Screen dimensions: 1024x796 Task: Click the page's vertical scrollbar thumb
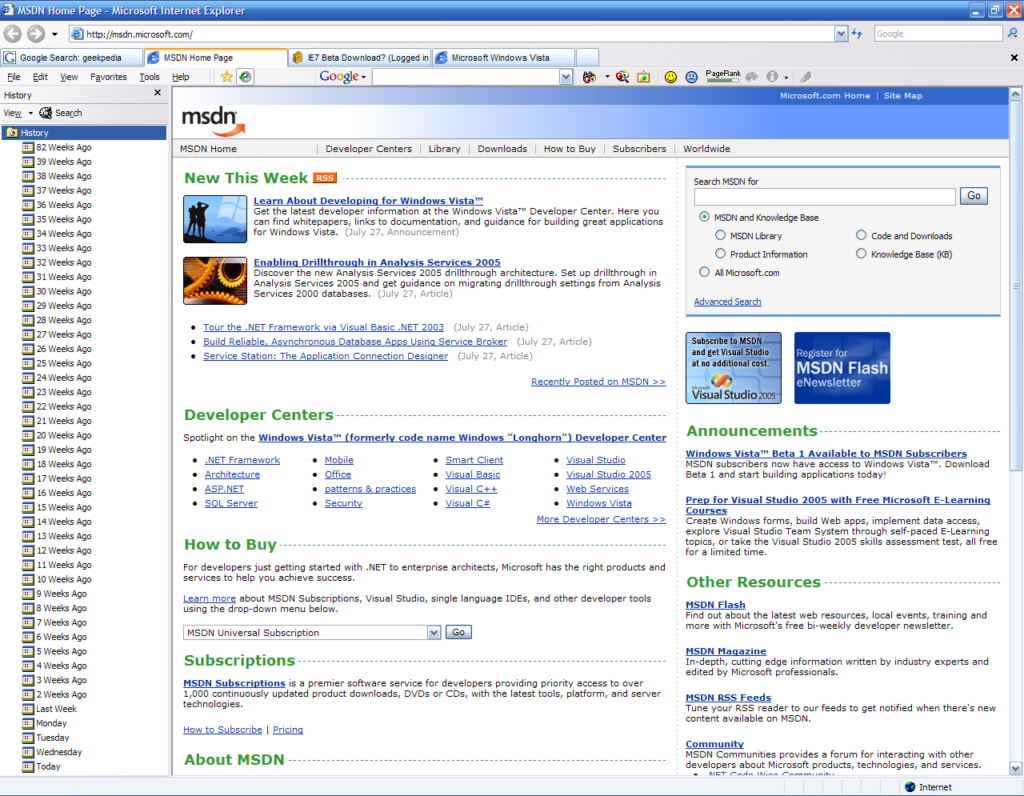[1016, 285]
